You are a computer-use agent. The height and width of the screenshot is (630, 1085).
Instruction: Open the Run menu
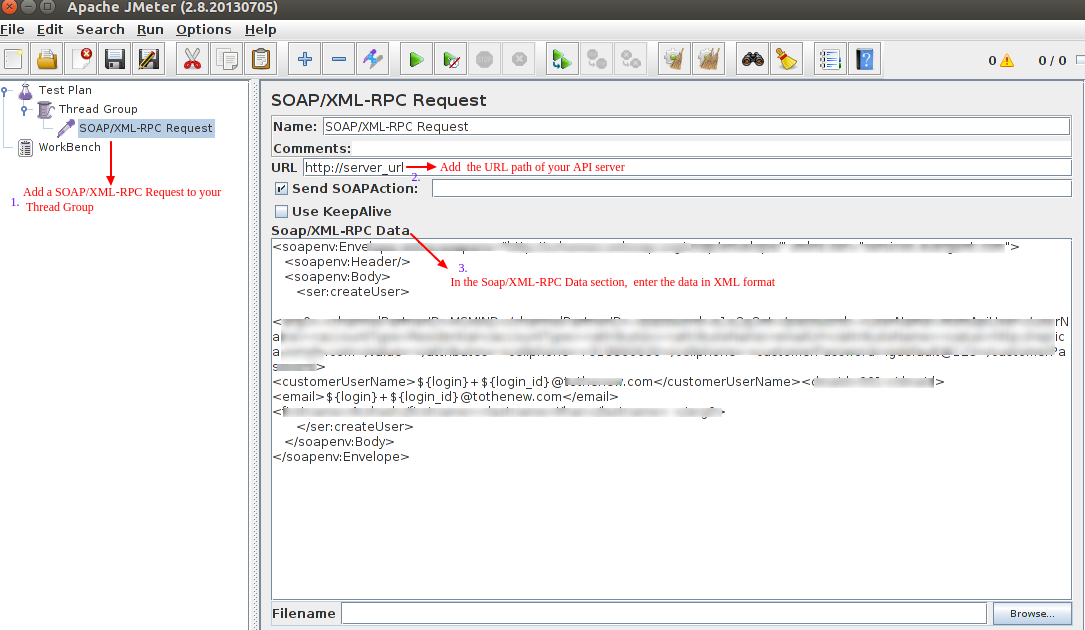pyautogui.click(x=150, y=30)
